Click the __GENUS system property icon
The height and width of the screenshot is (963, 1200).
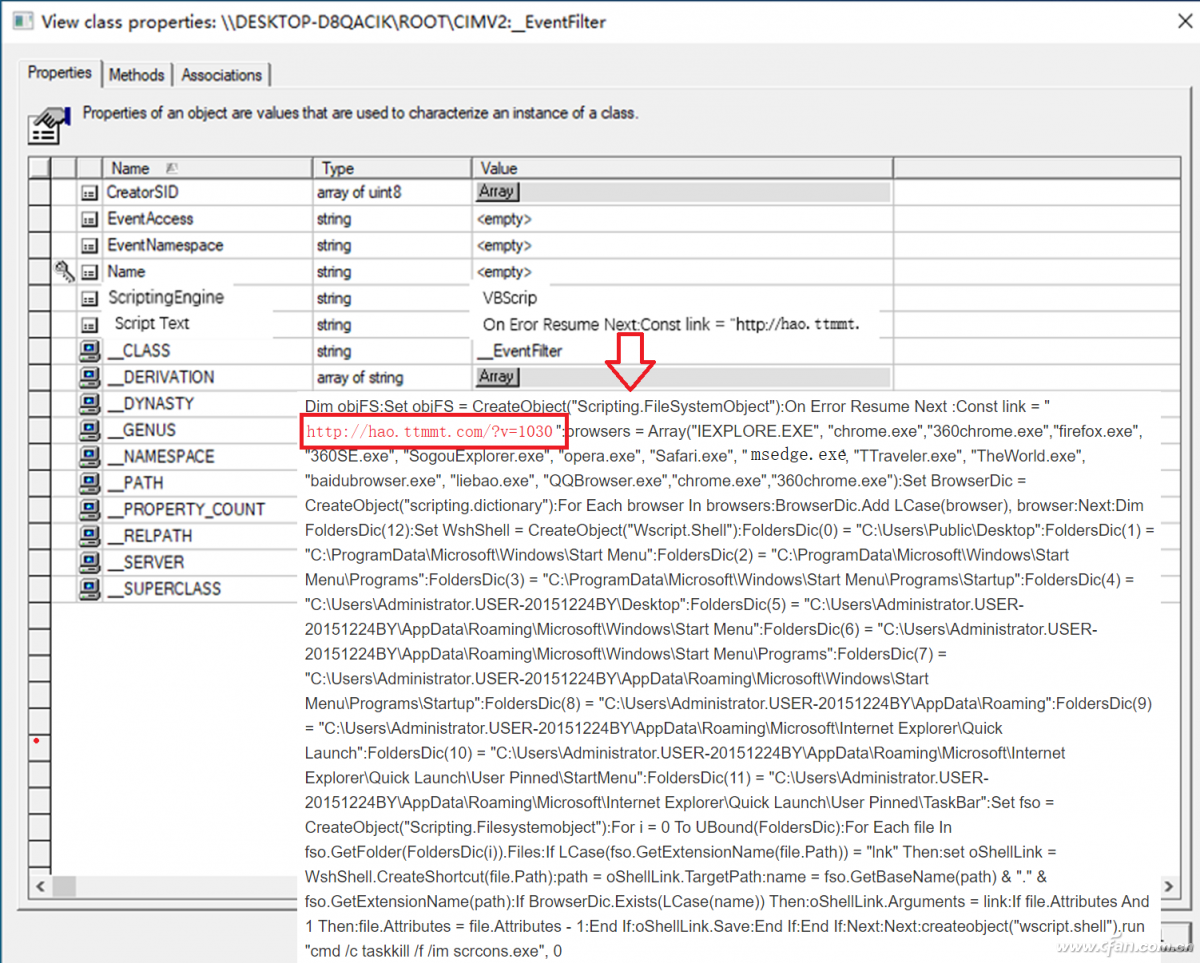(89, 430)
